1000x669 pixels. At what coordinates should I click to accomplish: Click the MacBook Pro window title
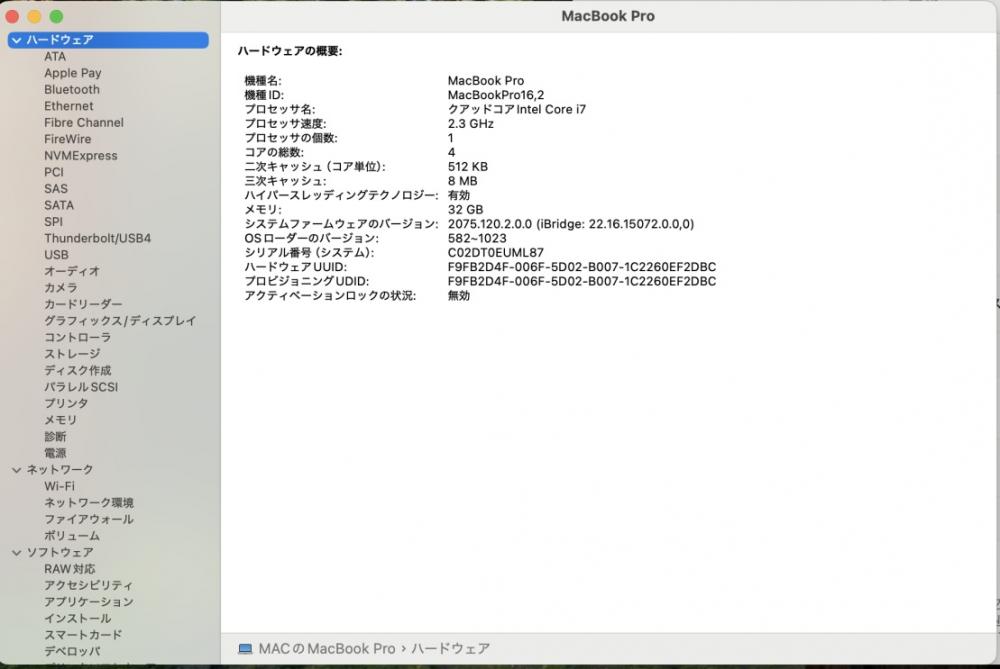(x=608, y=17)
